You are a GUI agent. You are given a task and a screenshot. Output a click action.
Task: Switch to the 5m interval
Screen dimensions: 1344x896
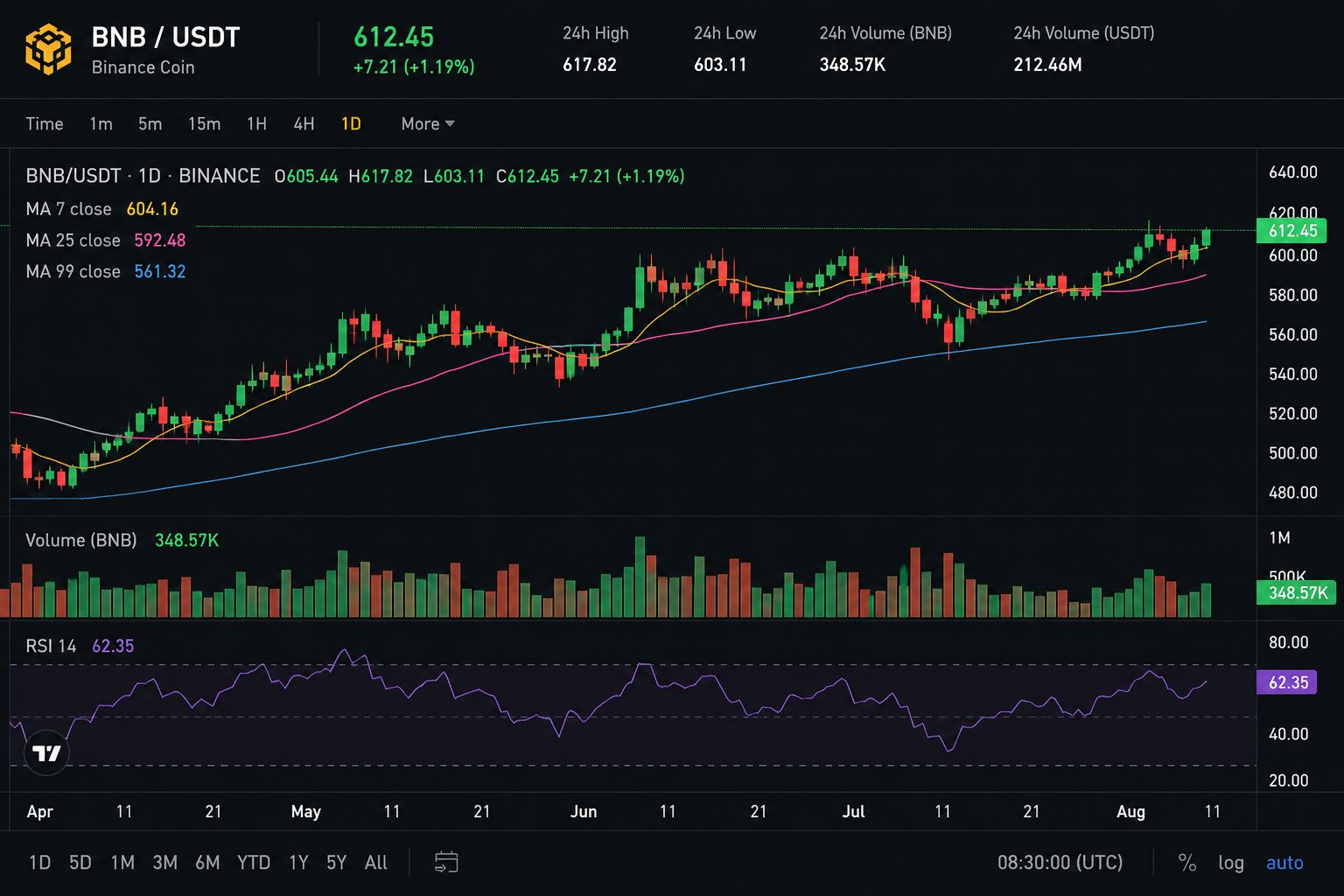pos(150,124)
